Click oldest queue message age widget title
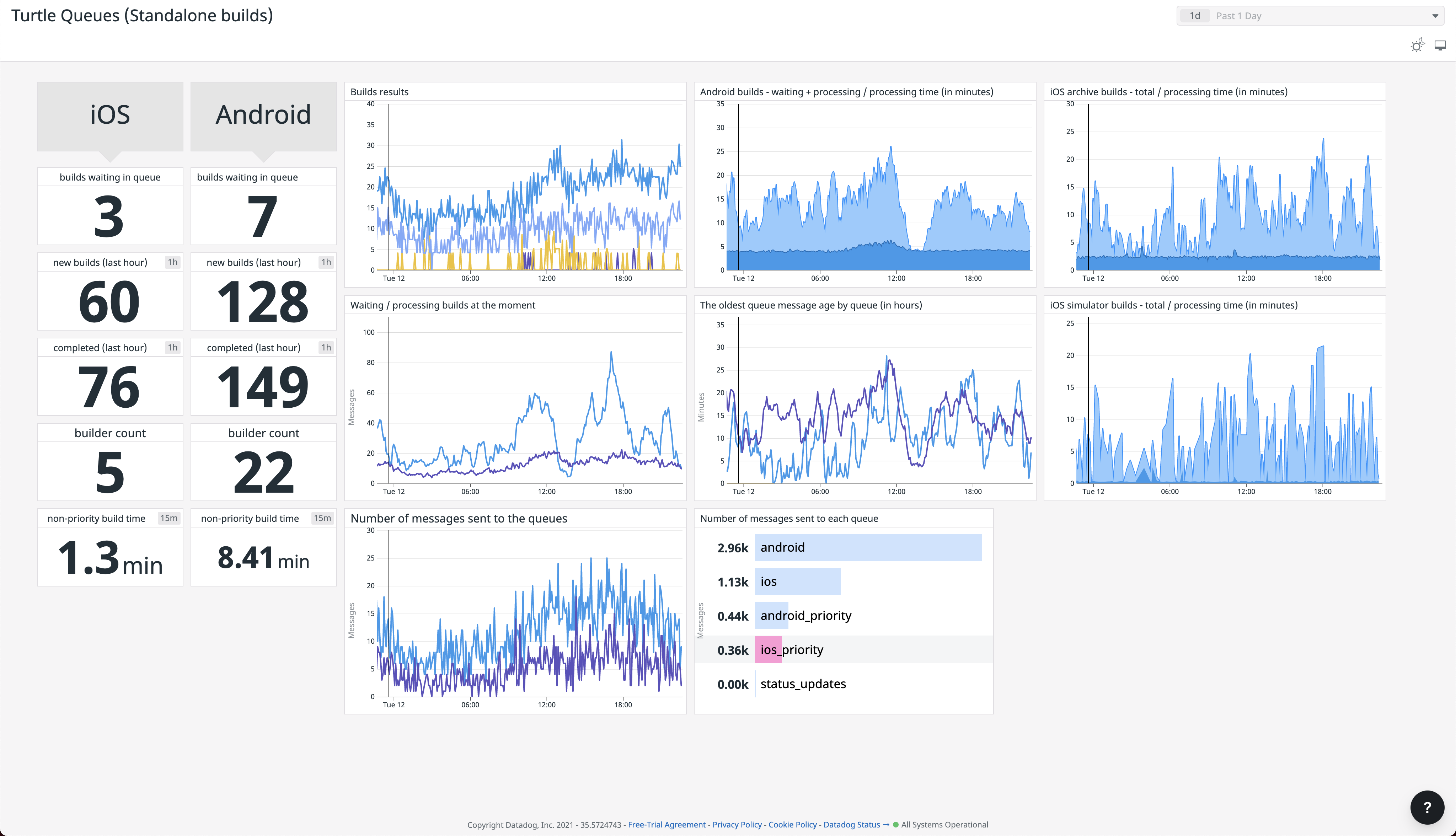 tap(811, 305)
